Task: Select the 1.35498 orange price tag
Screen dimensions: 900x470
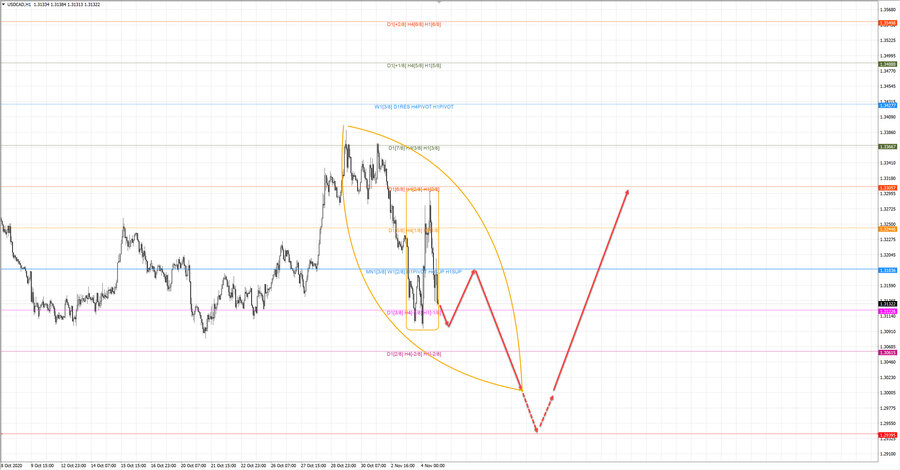Action: tap(888, 23)
